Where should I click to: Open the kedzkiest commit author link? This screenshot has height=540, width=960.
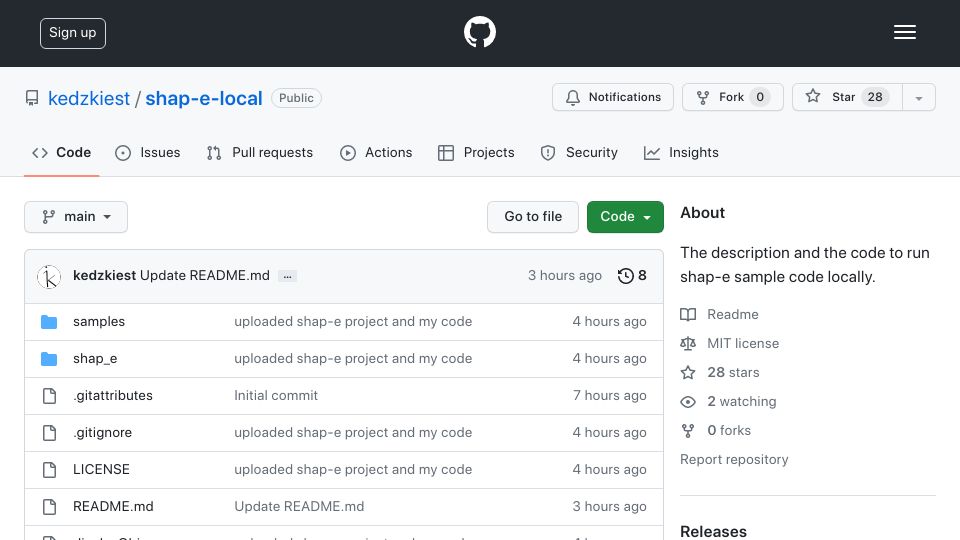[104, 276]
